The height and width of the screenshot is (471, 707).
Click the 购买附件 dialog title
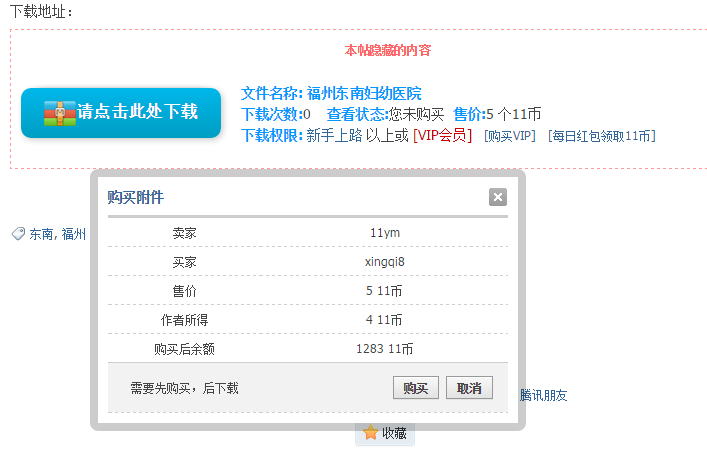point(136,197)
